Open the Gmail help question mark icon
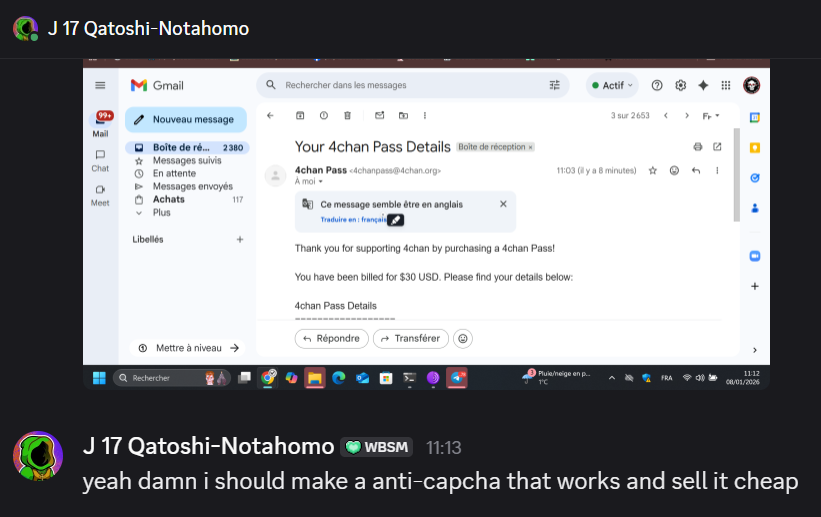This screenshot has height=517, width=821. click(x=657, y=85)
